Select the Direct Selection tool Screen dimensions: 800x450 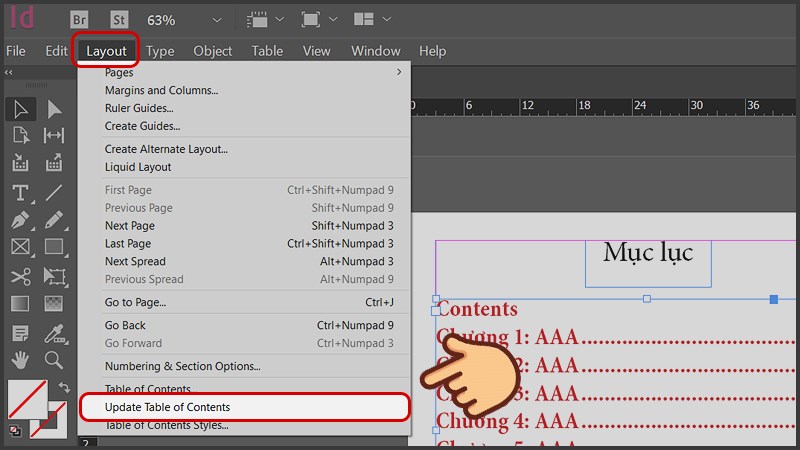pyautogui.click(x=54, y=109)
